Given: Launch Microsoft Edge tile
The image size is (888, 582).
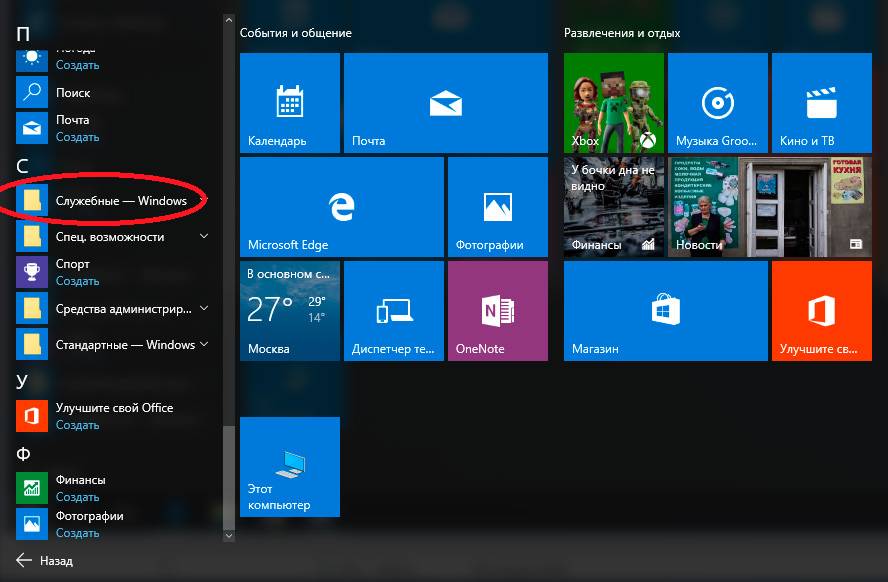Looking at the screenshot, I should pos(341,206).
